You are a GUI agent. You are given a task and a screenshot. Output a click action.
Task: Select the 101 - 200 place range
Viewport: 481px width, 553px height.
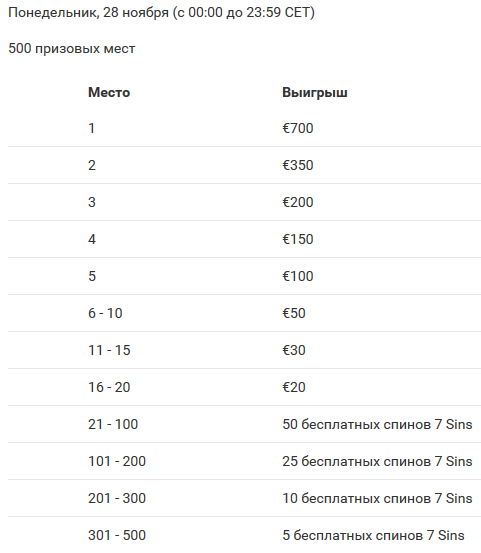(x=117, y=461)
